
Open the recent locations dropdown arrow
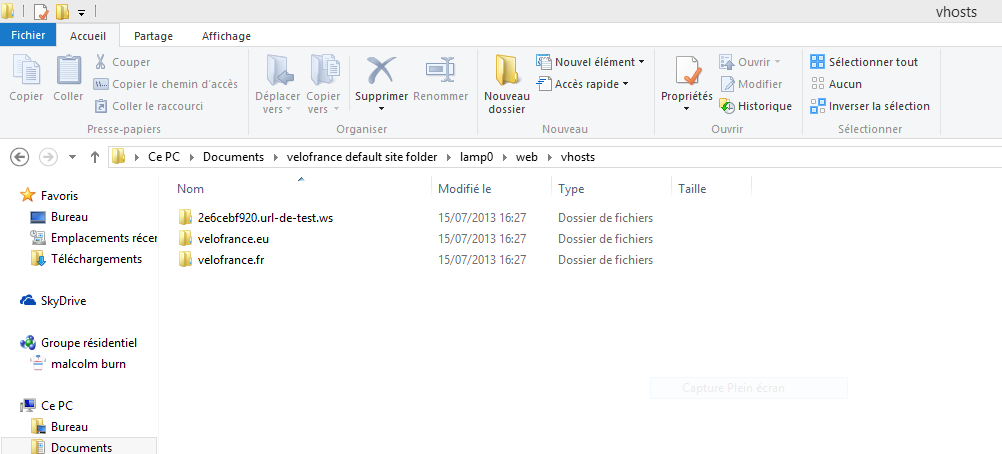(72, 157)
